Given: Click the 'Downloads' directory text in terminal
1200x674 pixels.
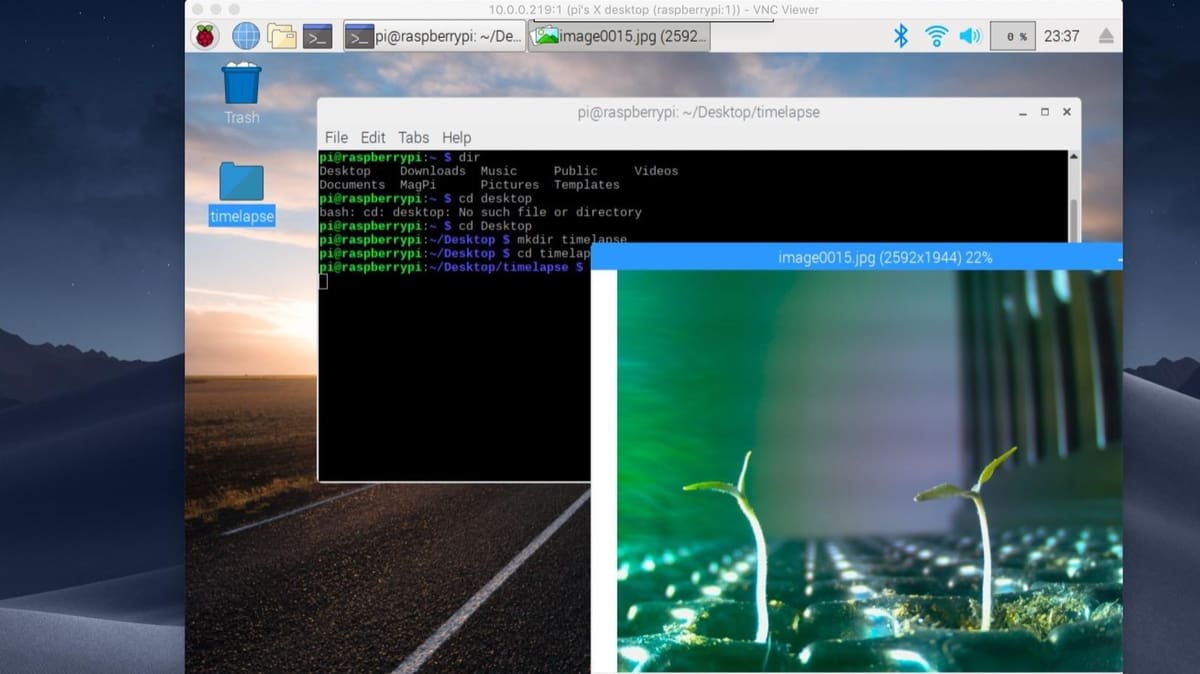Looking at the screenshot, I should pyautogui.click(x=433, y=171).
